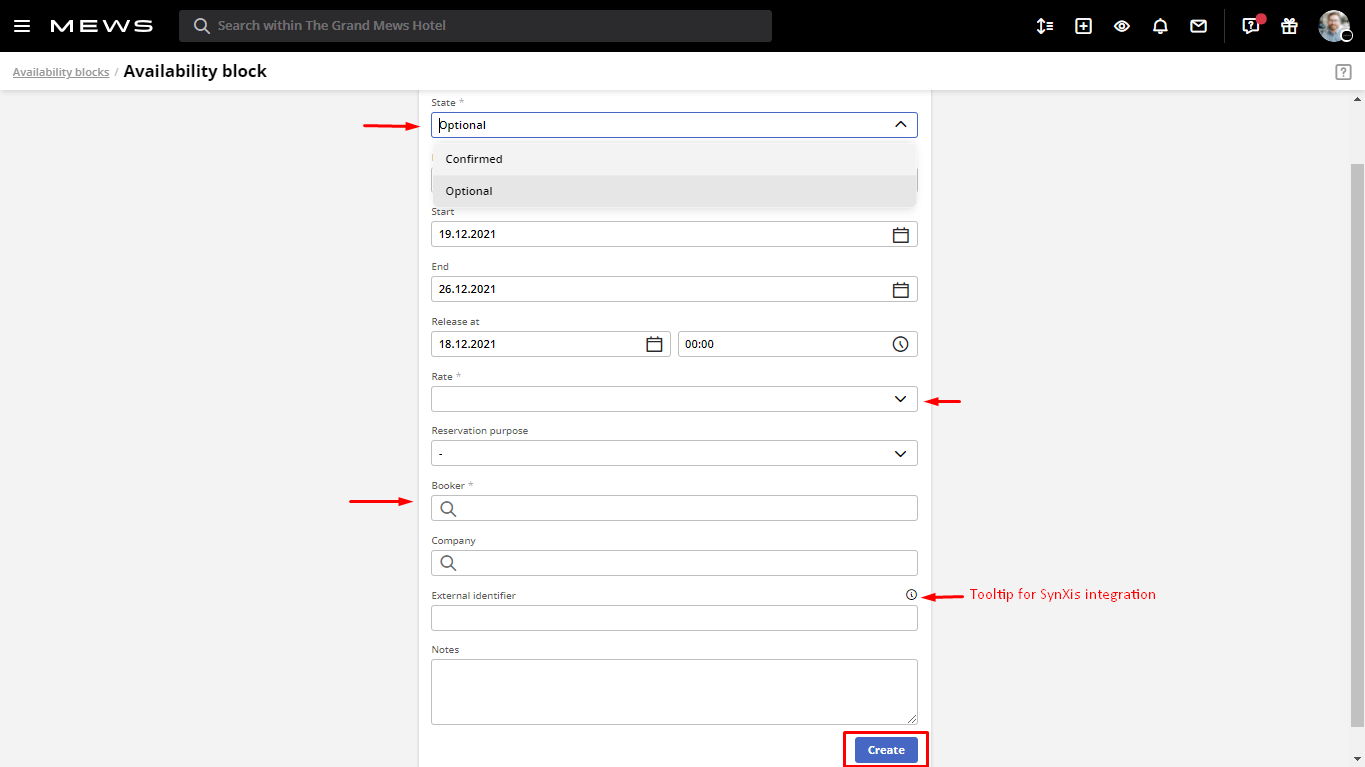Screen dimensions: 1365x767
Task: Open the hamburger navigation menu
Action: [x=21, y=25]
